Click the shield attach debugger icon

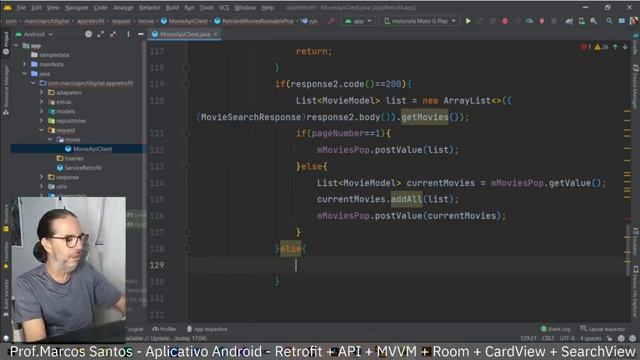(x=542, y=21)
